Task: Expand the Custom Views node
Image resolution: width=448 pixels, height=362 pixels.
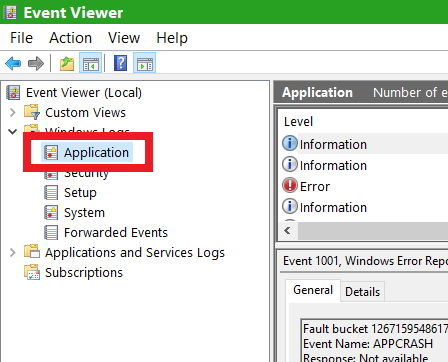Action: (x=13, y=112)
